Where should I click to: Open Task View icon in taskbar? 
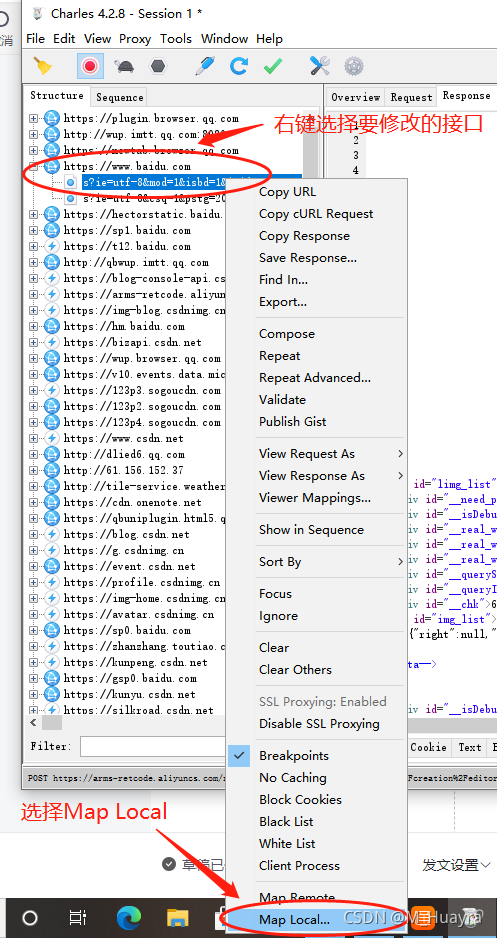pos(78,917)
